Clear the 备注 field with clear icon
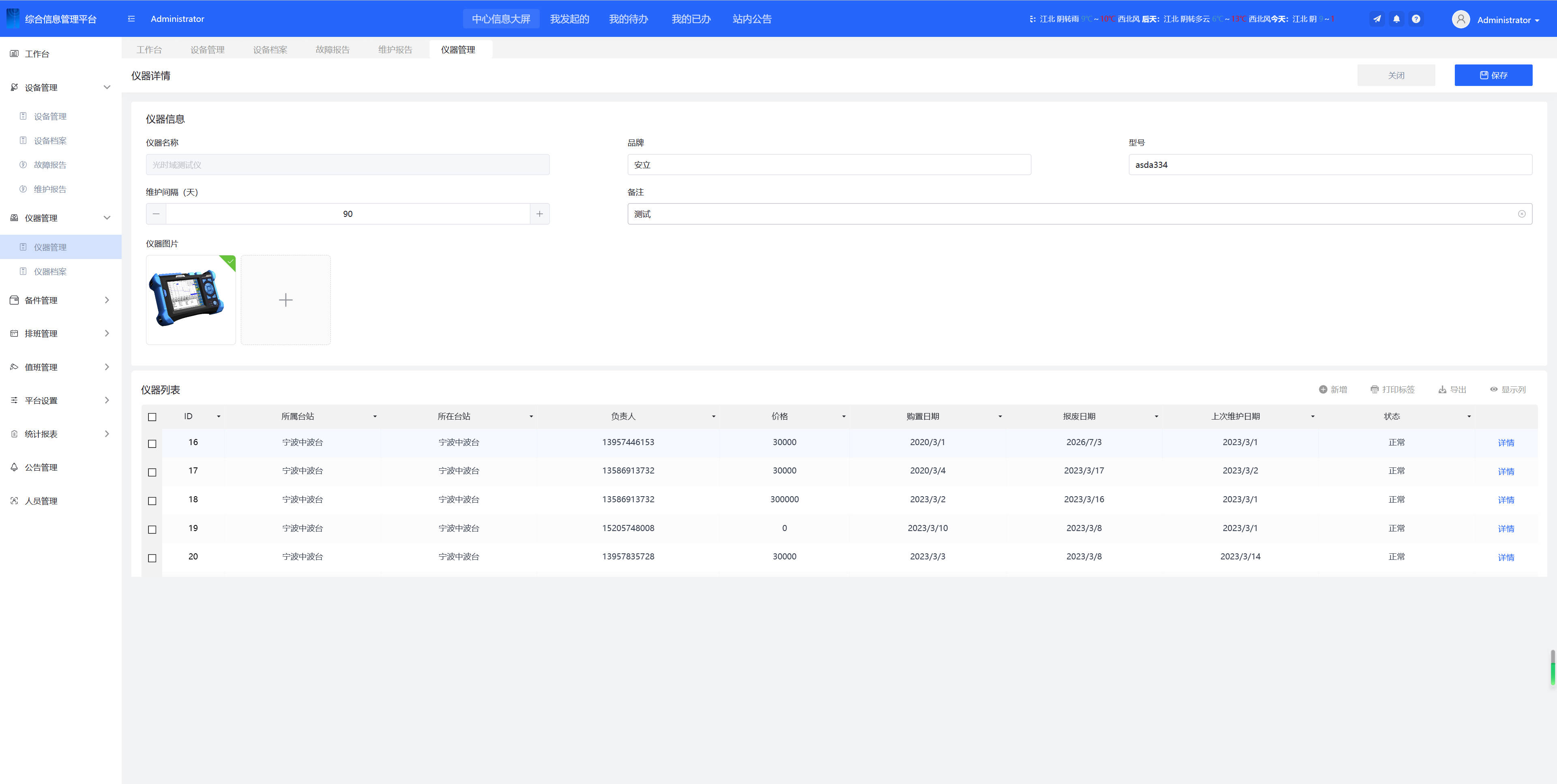The width and height of the screenshot is (1557, 784). click(1521, 214)
